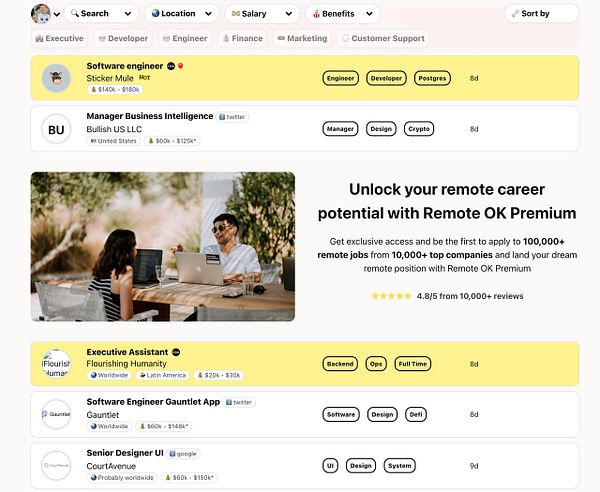
Task: Select the Software tag
Action: pyautogui.click(x=341, y=415)
